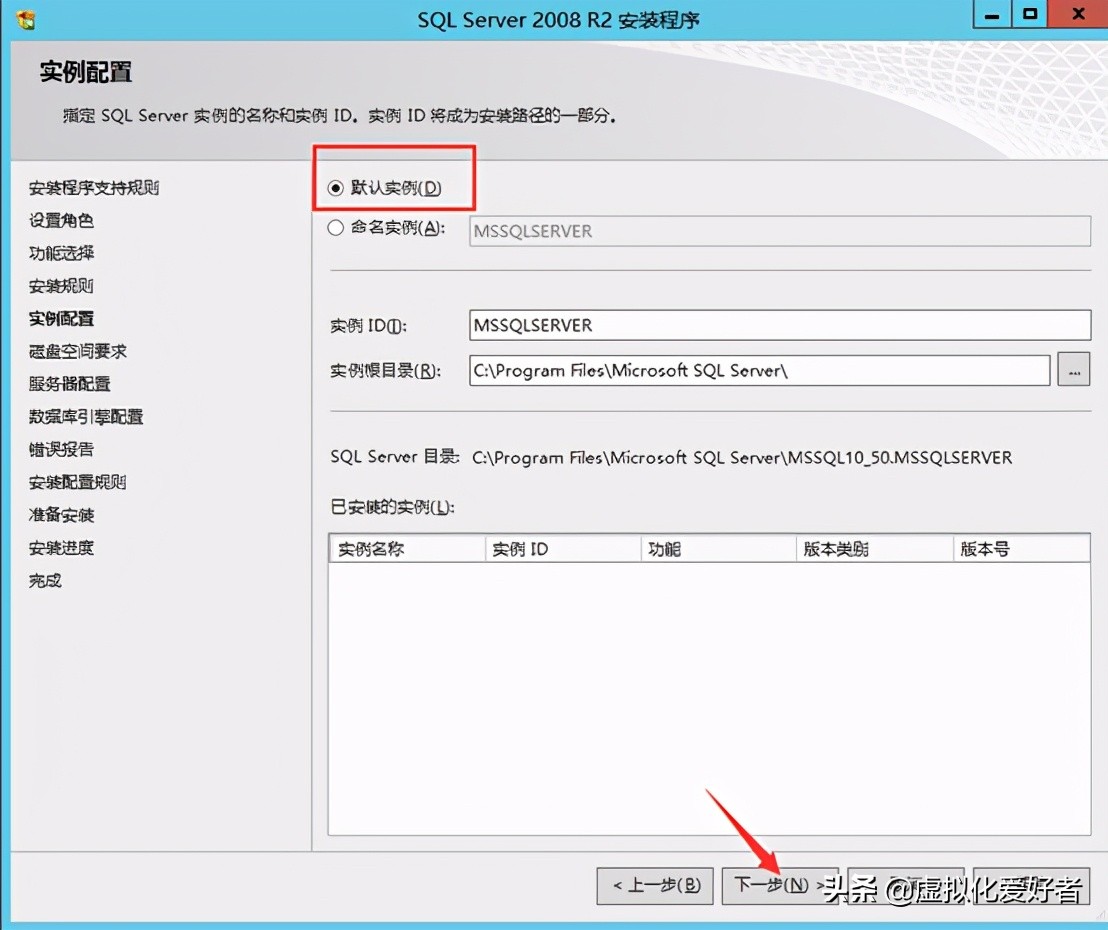This screenshot has height=930, width=1108.
Task: Close the SQL Server setup window
Action: point(1078,14)
